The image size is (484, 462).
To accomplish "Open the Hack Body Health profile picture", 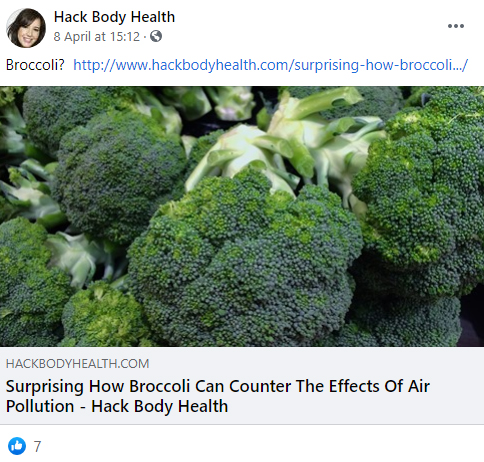I will pyautogui.click(x=26, y=28).
